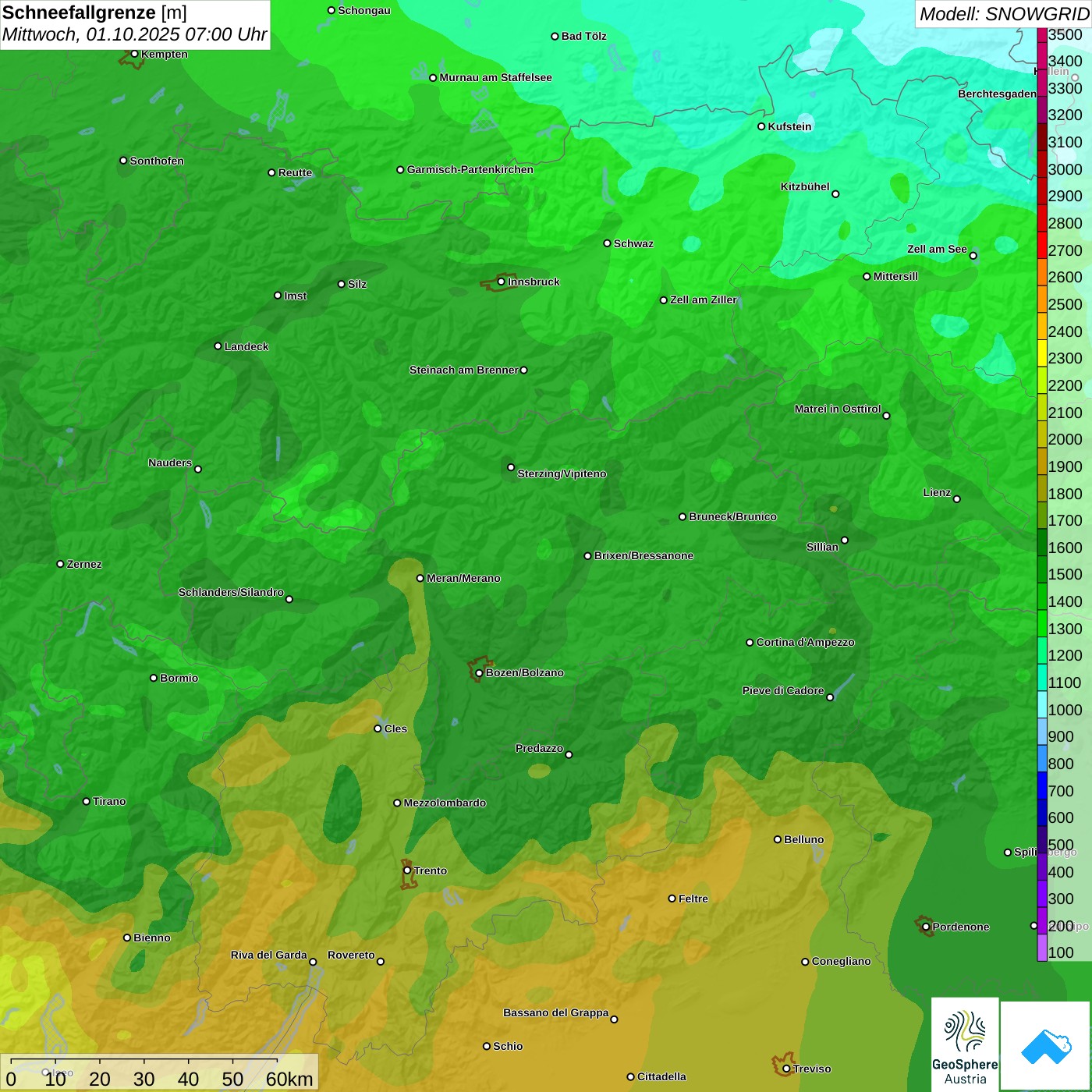Click the 'Brixen/Bressanone' label
1092x1092 pixels.
(x=644, y=556)
